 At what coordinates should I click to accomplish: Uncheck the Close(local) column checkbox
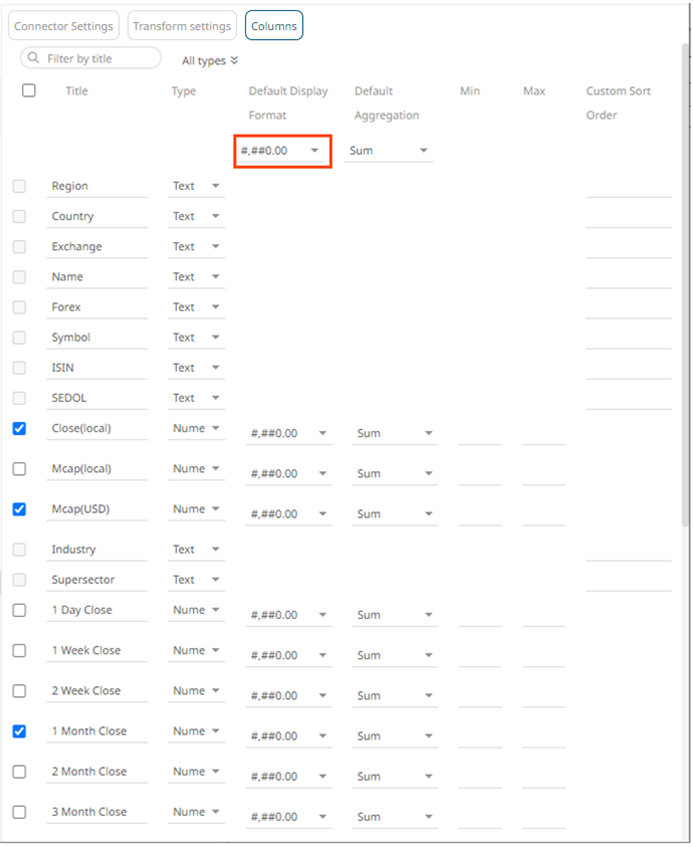coord(20,428)
